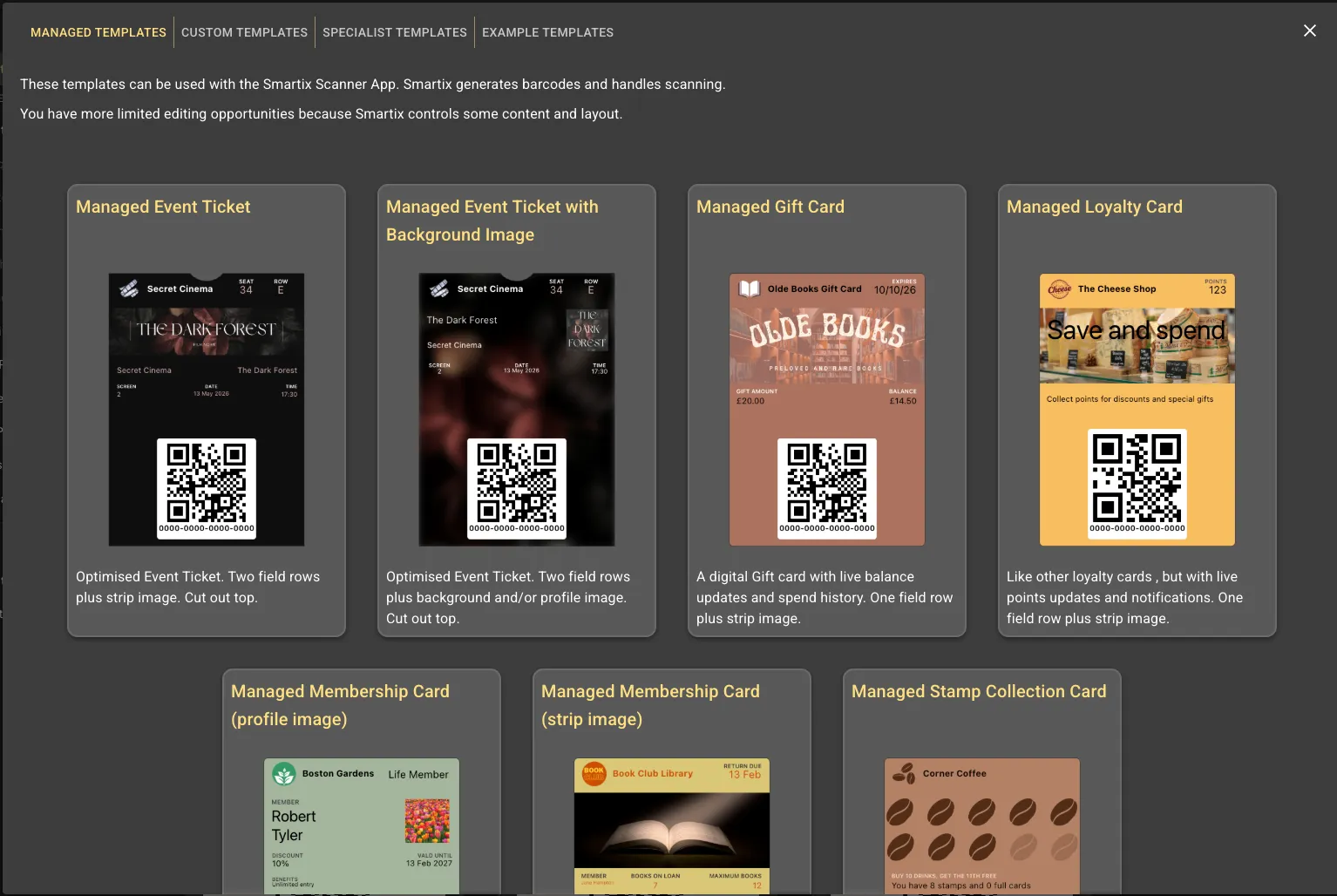Click the tulip profile photo on Boston Gardens card
1337x896 pixels.
tap(428, 821)
